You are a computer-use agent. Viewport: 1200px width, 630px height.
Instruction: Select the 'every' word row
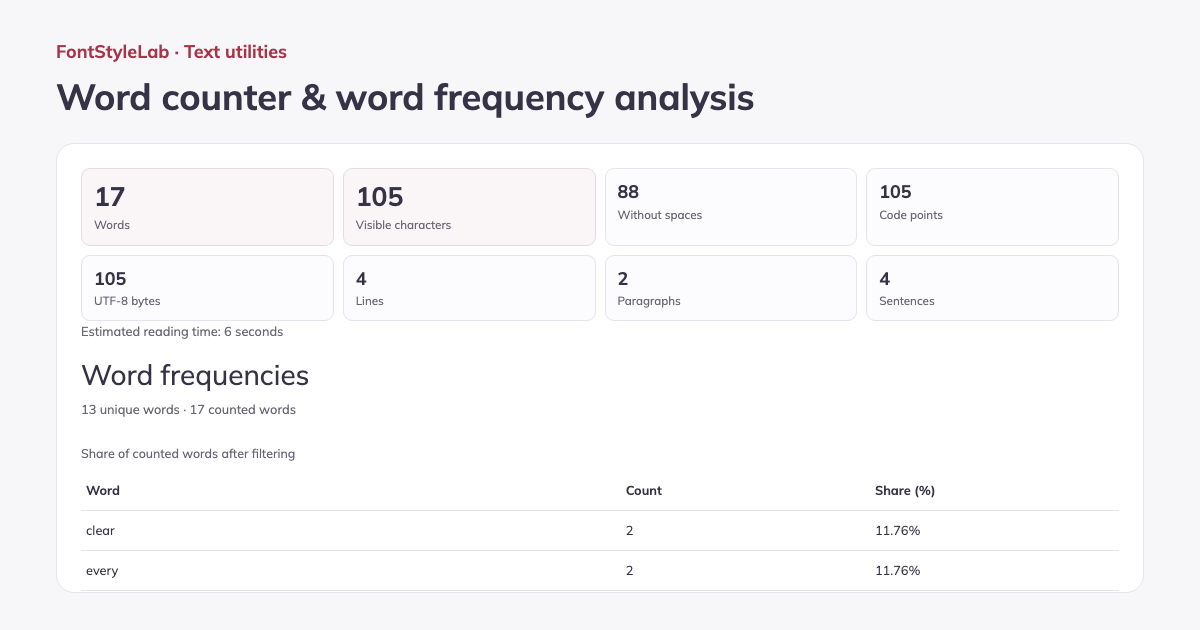(600, 571)
